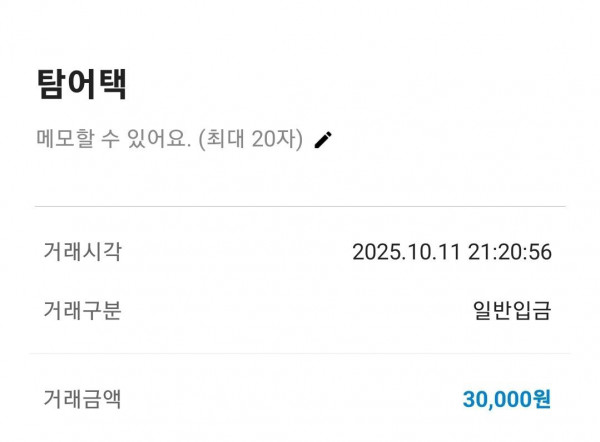Click the year "2025" in the timestamp

[x=375, y=252]
